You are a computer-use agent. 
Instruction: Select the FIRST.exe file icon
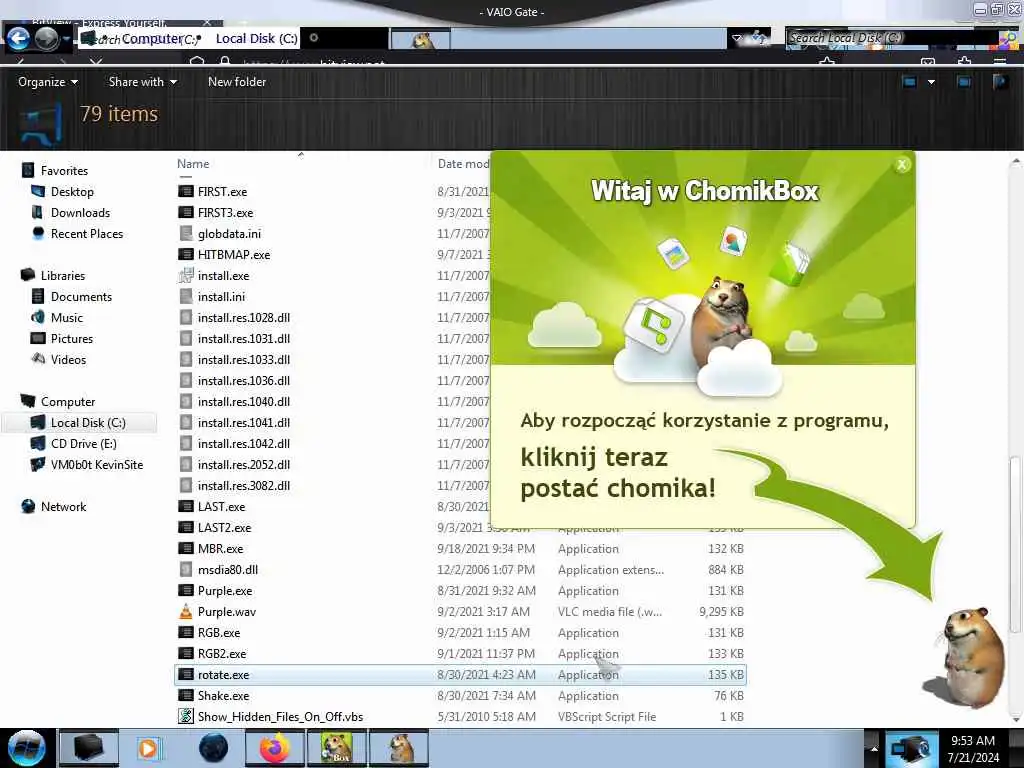185,191
